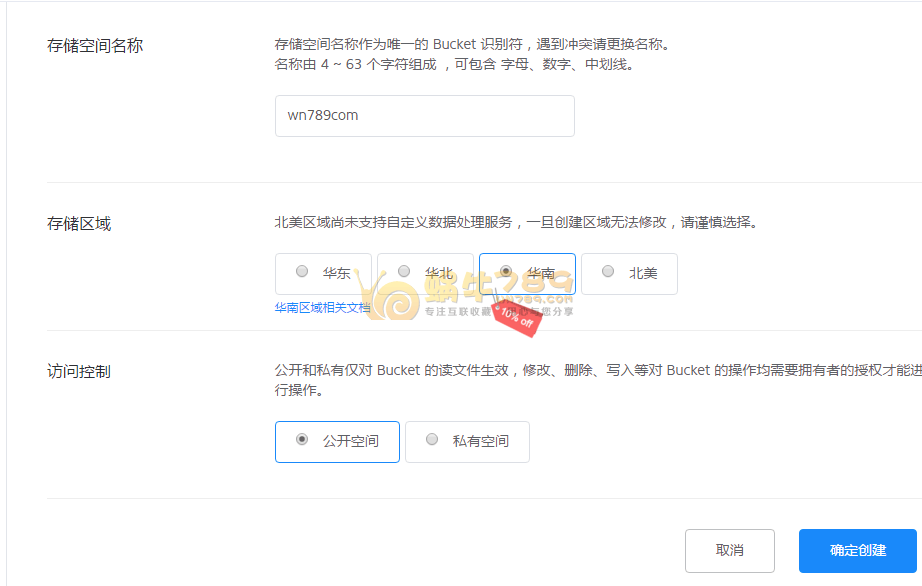The image size is (922, 586).
Task: Select the 华东 storage region
Action: click(323, 273)
